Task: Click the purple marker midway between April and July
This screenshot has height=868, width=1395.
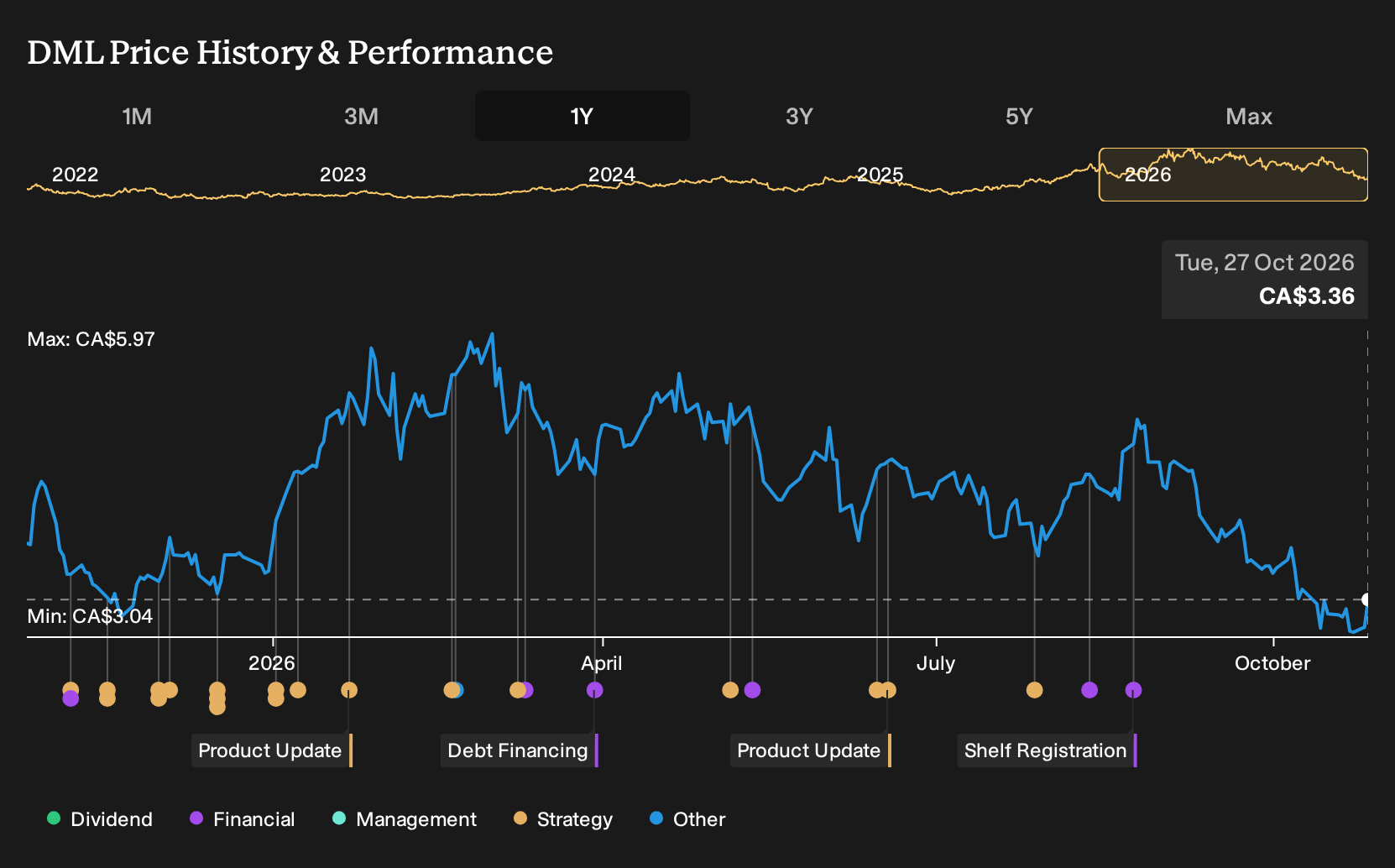Action: [x=752, y=690]
